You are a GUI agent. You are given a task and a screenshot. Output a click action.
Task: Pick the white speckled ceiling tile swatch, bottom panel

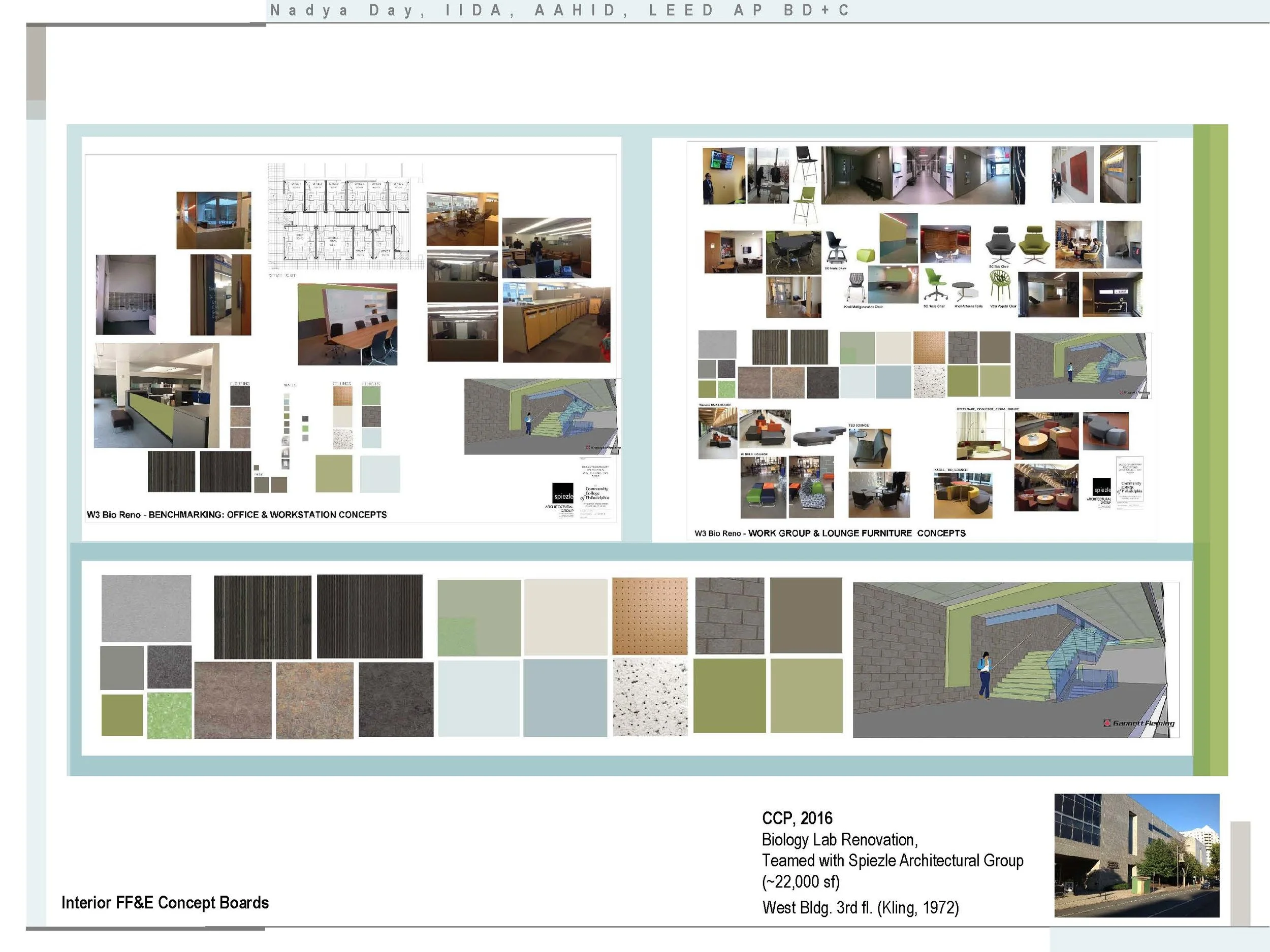(649, 697)
